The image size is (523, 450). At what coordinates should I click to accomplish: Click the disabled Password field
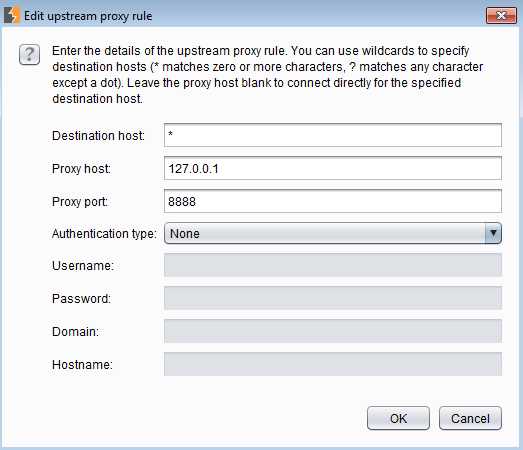pyautogui.click(x=333, y=298)
